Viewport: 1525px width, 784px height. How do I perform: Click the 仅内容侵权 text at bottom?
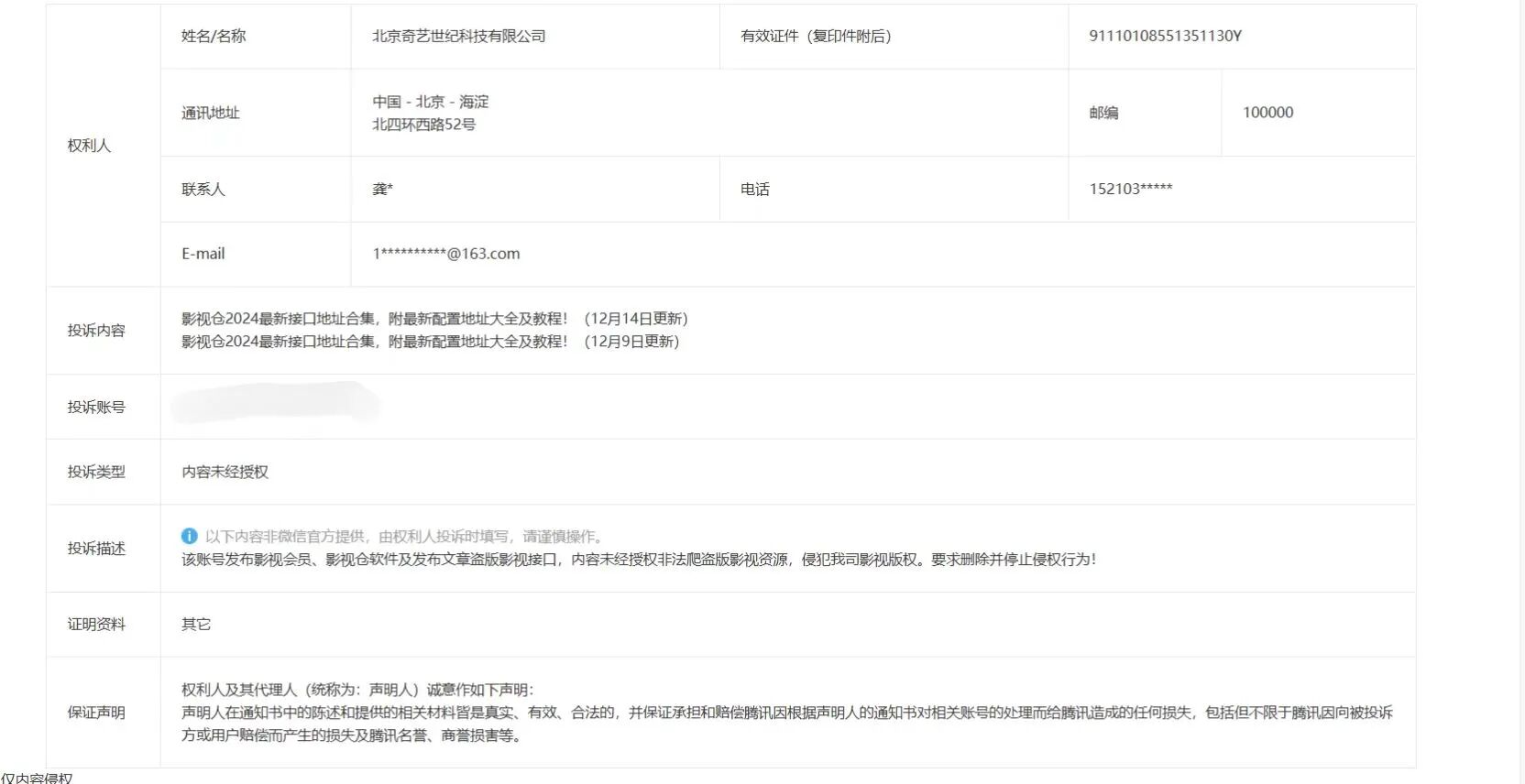37,778
